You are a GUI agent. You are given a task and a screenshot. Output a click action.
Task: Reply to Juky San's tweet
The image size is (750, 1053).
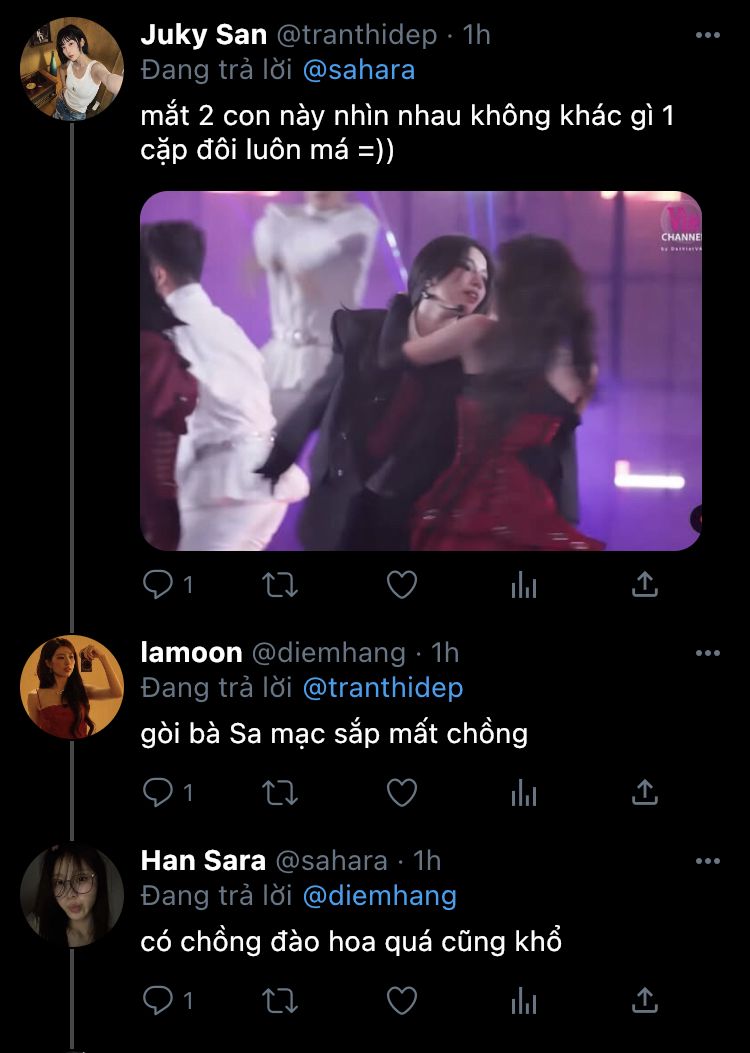pyautogui.click(x=158, y=584)
